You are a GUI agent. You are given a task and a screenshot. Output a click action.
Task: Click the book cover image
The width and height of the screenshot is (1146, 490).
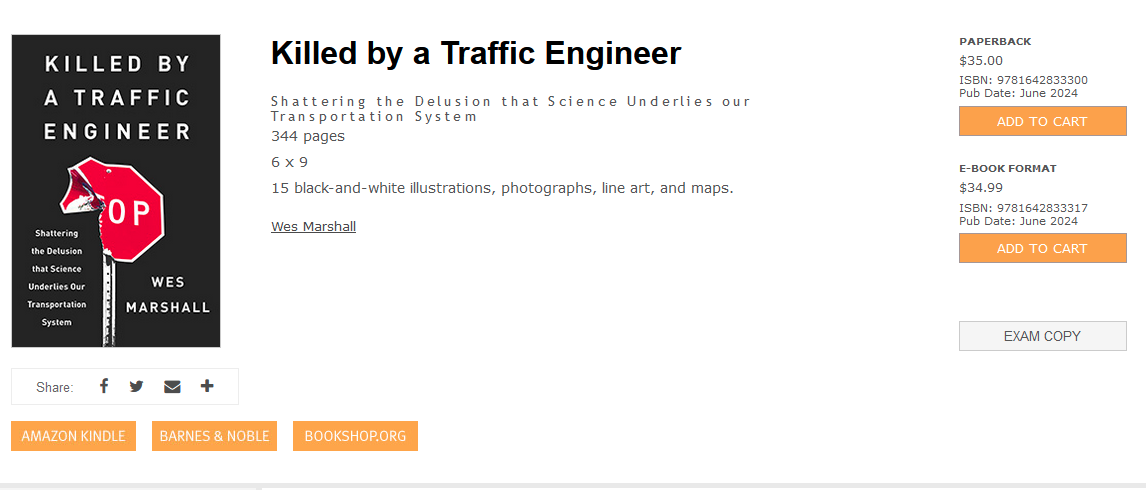pyautogui.click(x=115, y=191)
